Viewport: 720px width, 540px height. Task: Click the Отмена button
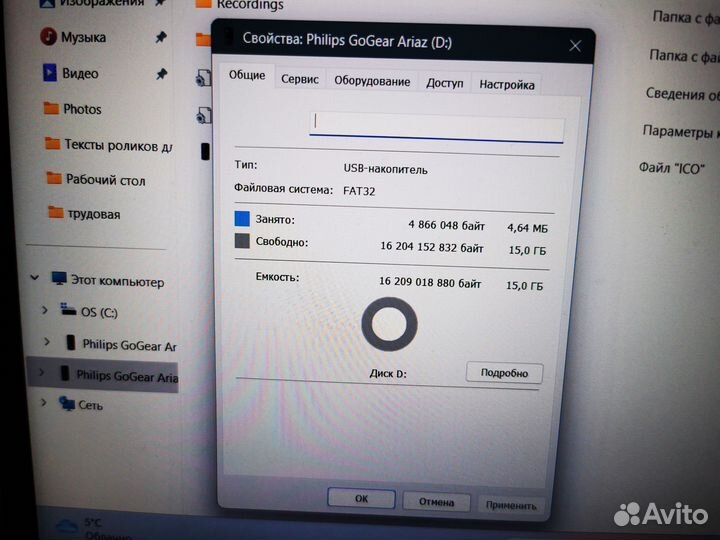[x=436, y=502]
